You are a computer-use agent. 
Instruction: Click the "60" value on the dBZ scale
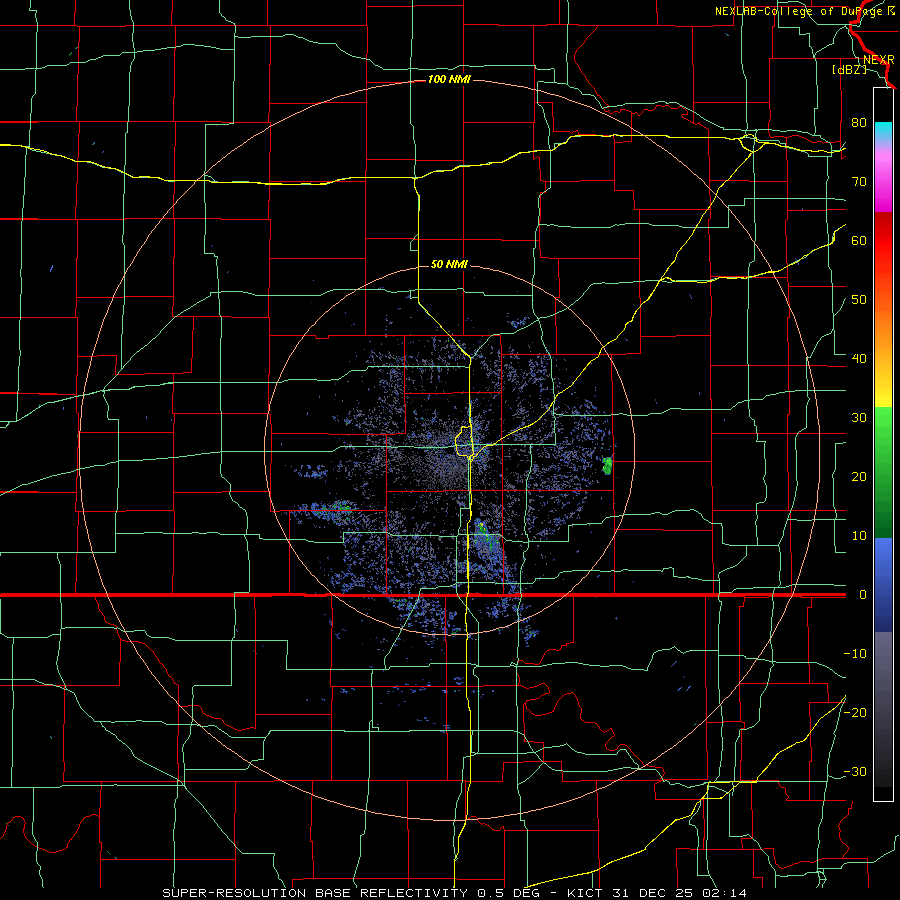859,240
